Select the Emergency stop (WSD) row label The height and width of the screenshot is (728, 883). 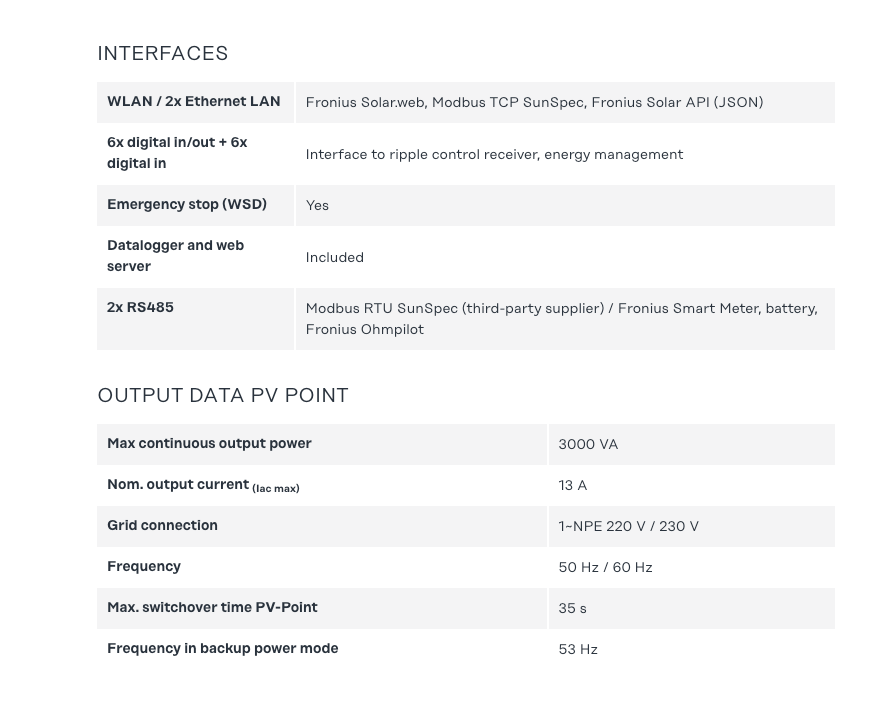(x=187, y=204)
